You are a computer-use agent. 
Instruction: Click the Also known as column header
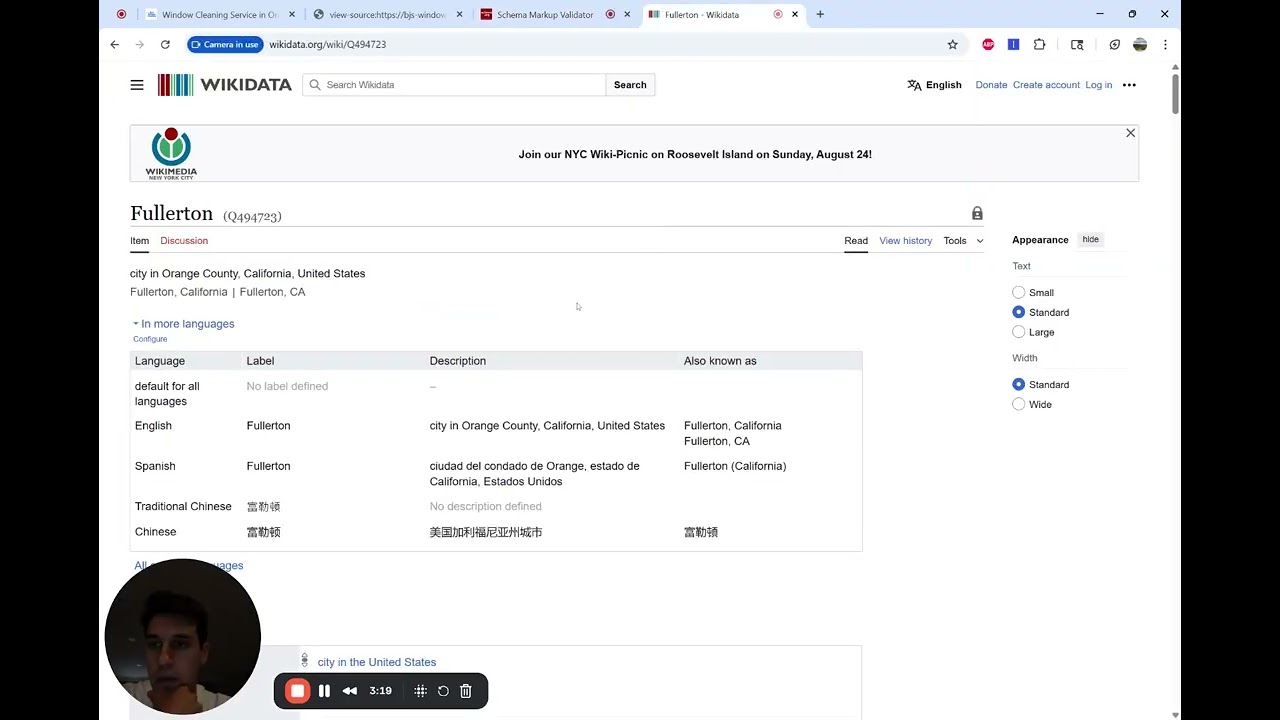point(720,361)
